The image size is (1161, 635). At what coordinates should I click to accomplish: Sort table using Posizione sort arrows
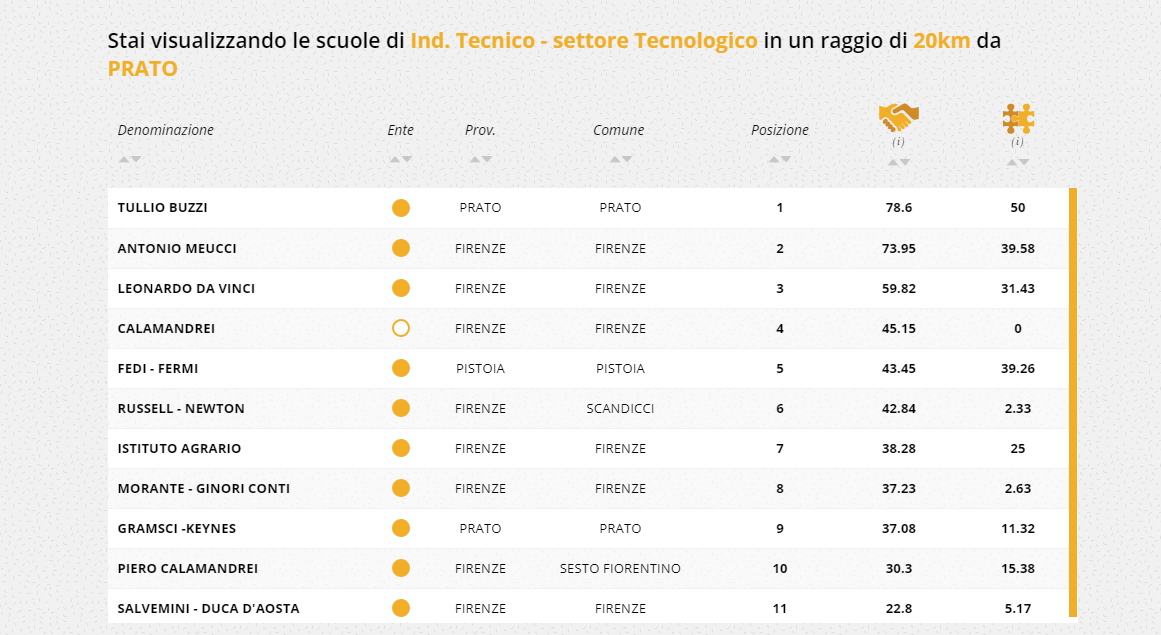point(780,159)
